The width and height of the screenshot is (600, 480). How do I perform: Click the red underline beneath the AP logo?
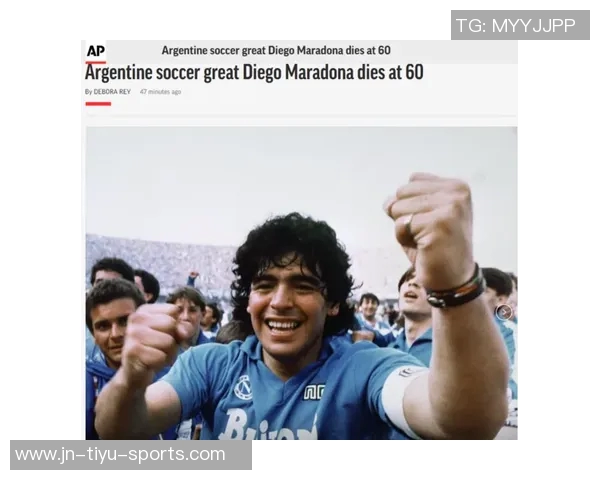point(96,62)
